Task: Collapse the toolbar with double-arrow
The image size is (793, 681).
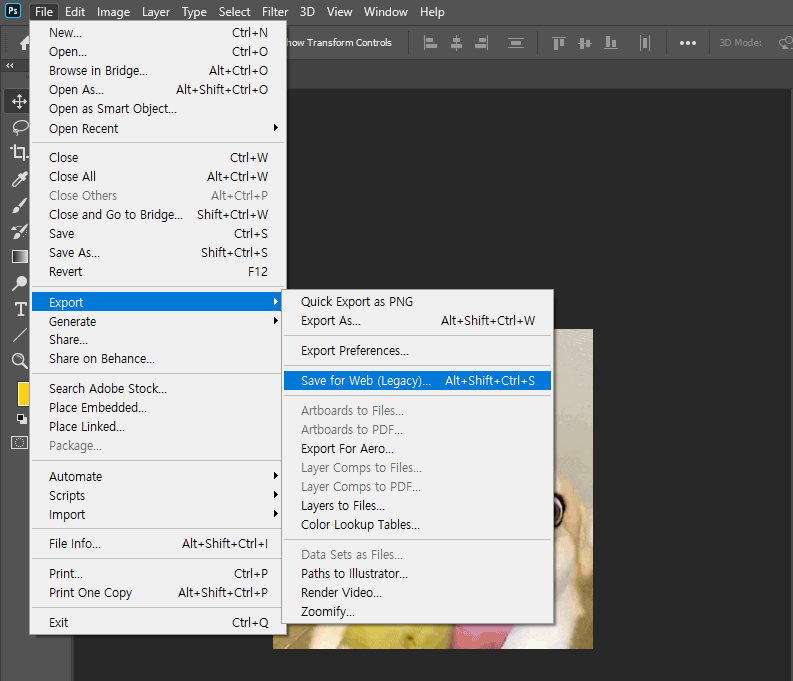Action: pyautogui.click(x=10, y=65)
